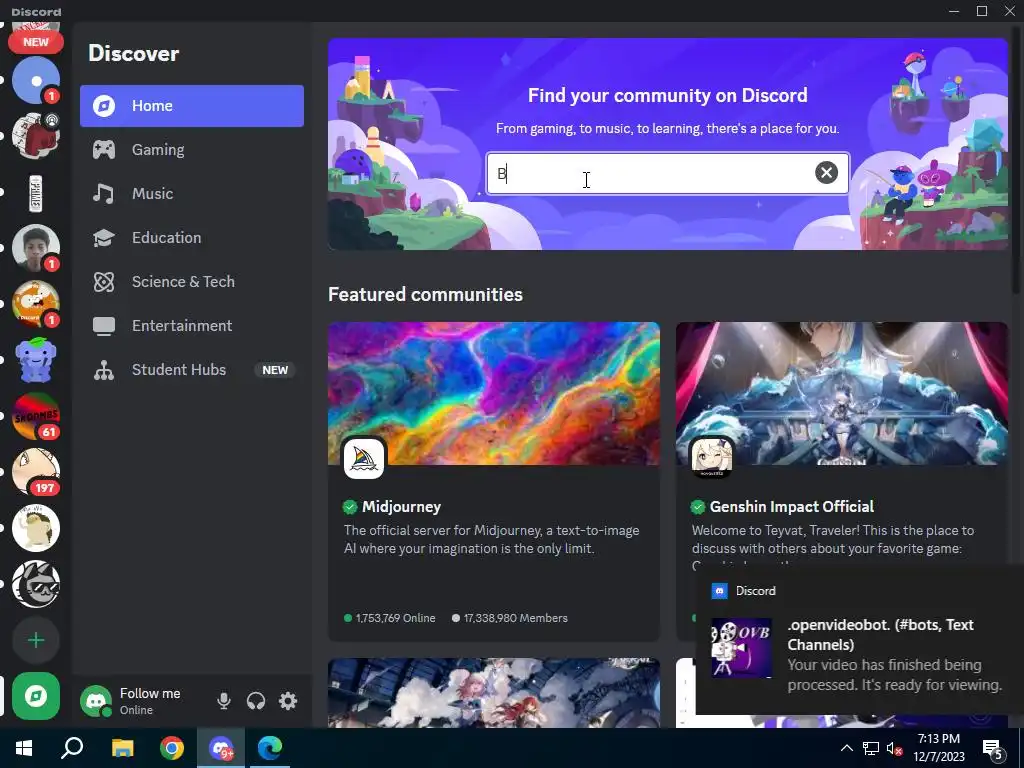Screen dimensions: 1024x768
Task: Click the page vertical scrollbar
Action: (x=1016, y=160)
